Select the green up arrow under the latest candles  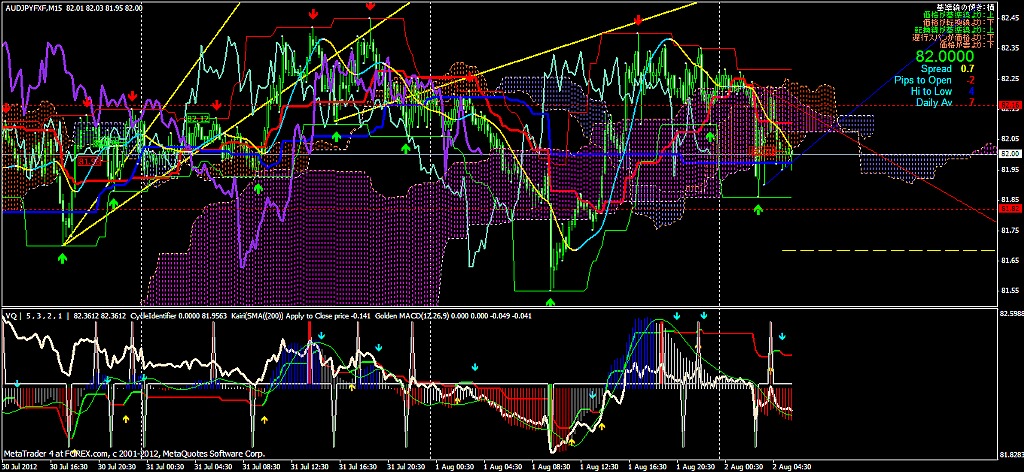tap(758, 209)
